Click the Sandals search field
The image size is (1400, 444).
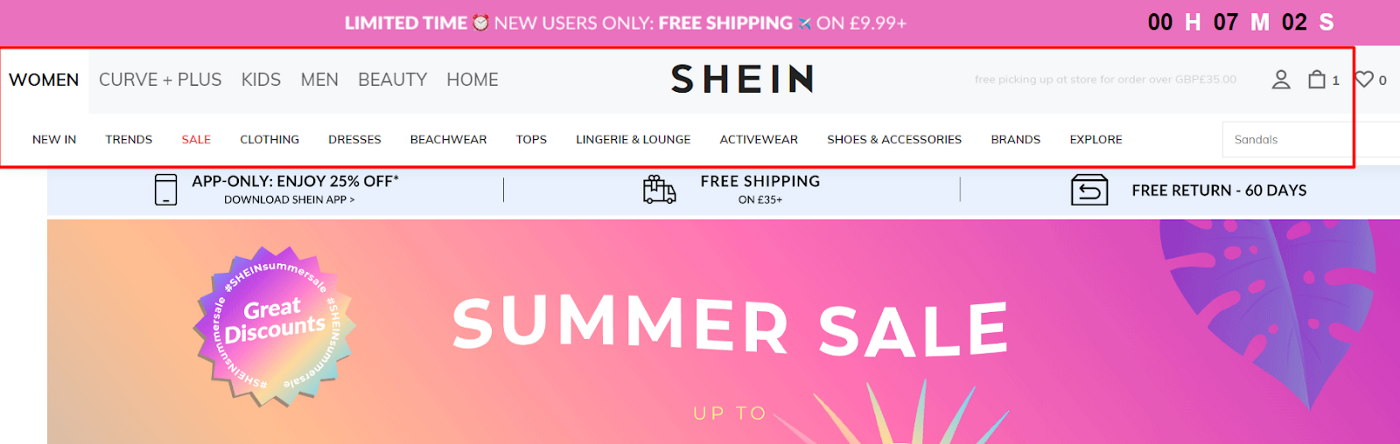click(x=1311, y=140)
